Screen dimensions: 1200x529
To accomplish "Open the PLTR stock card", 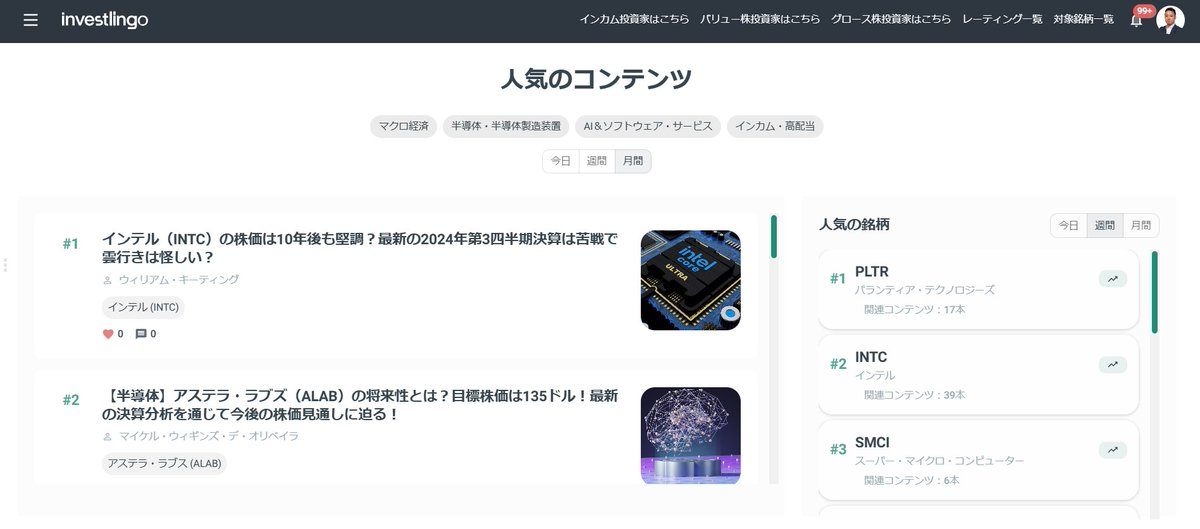I will (x=978, y=289).
